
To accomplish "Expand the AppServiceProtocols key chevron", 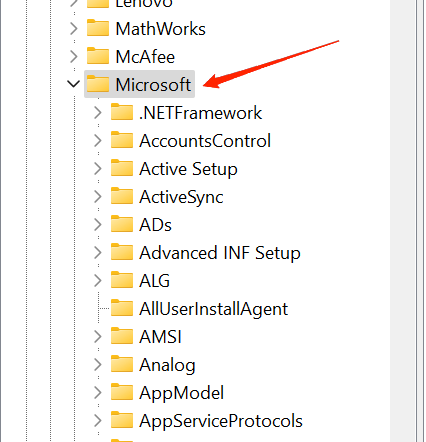I will click(x=98, y=421).
